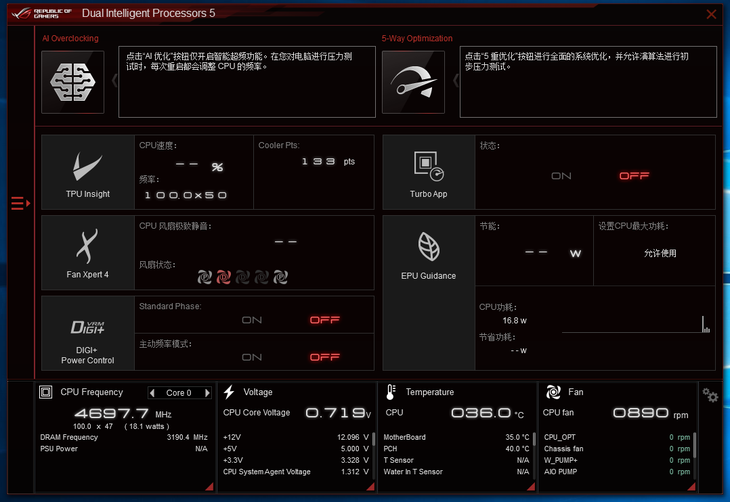
Task: Click the fourth fan status icon
Action: 262,277
